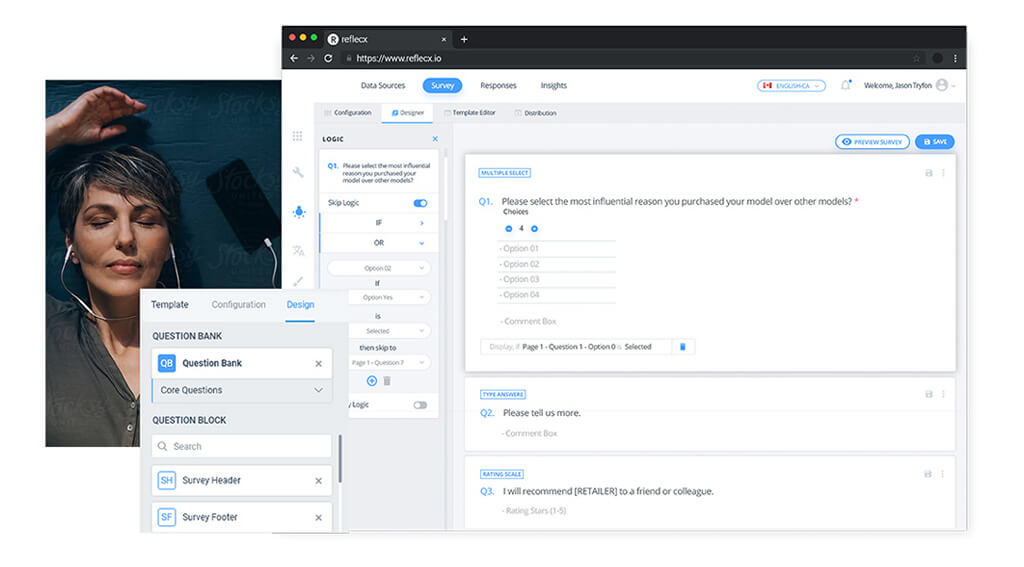Enable the lower Logic toggle switch
Image resolution: width=1024 pixels, height=567 pixels.
pos(420,405)
